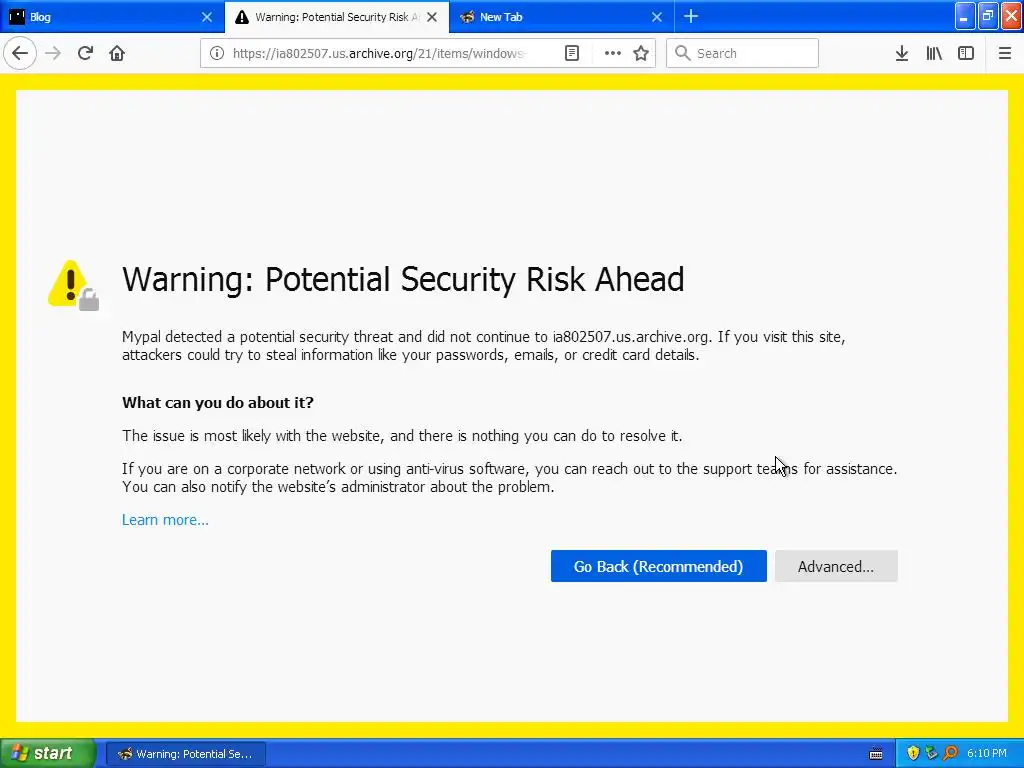Toggle reader view icon in address bar
The width and height of the screenshot is (1024, 768).
click(x=571, y=53)
